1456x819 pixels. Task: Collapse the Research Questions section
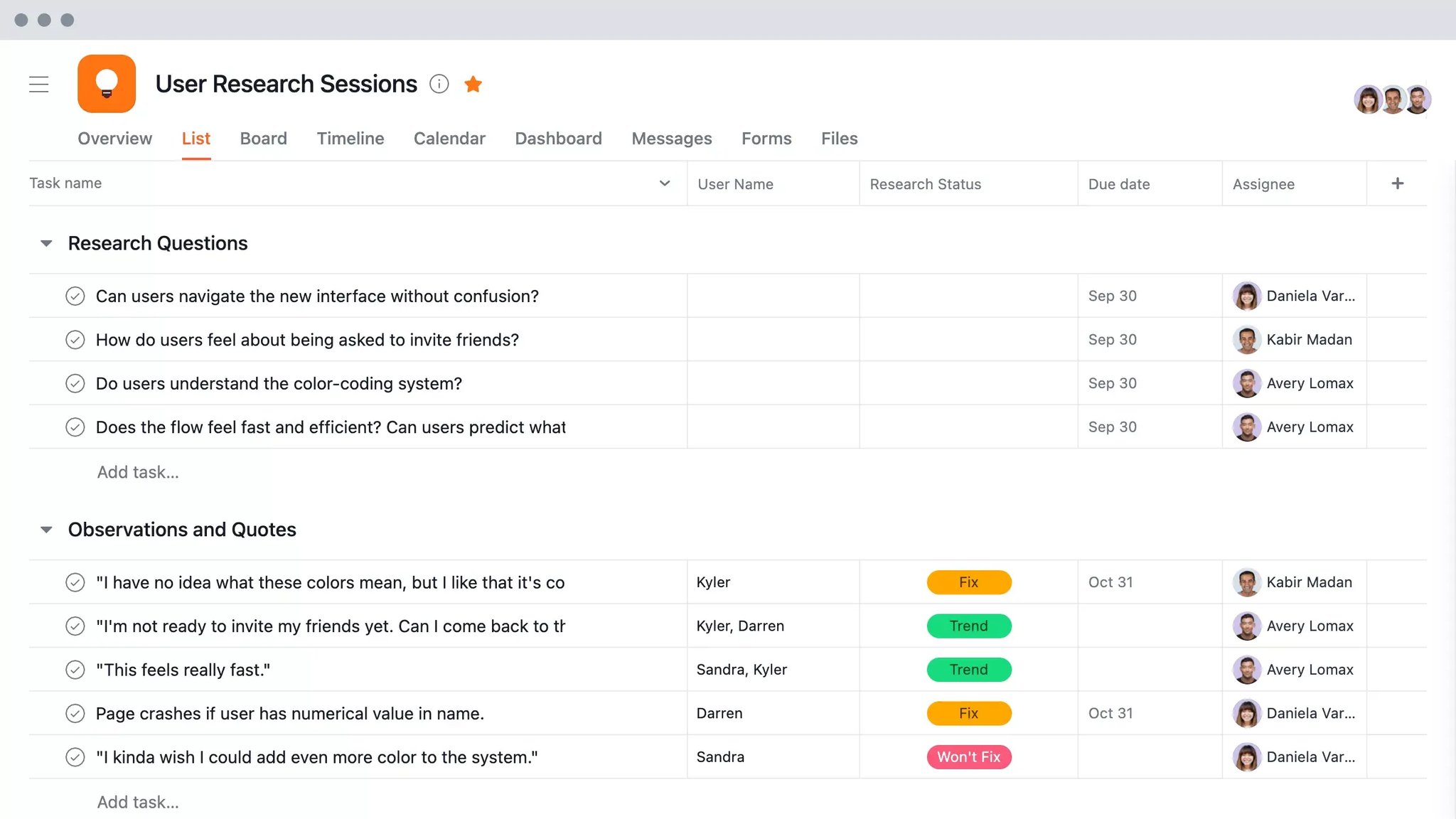(x=45, y=243)
